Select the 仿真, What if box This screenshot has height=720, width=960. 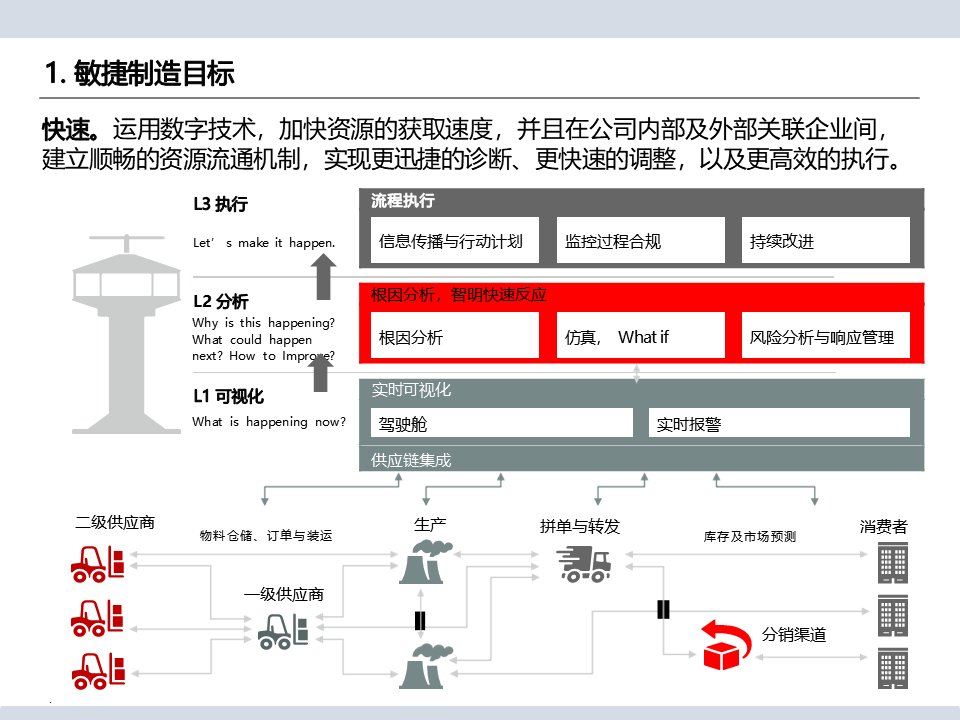[640, 336]
